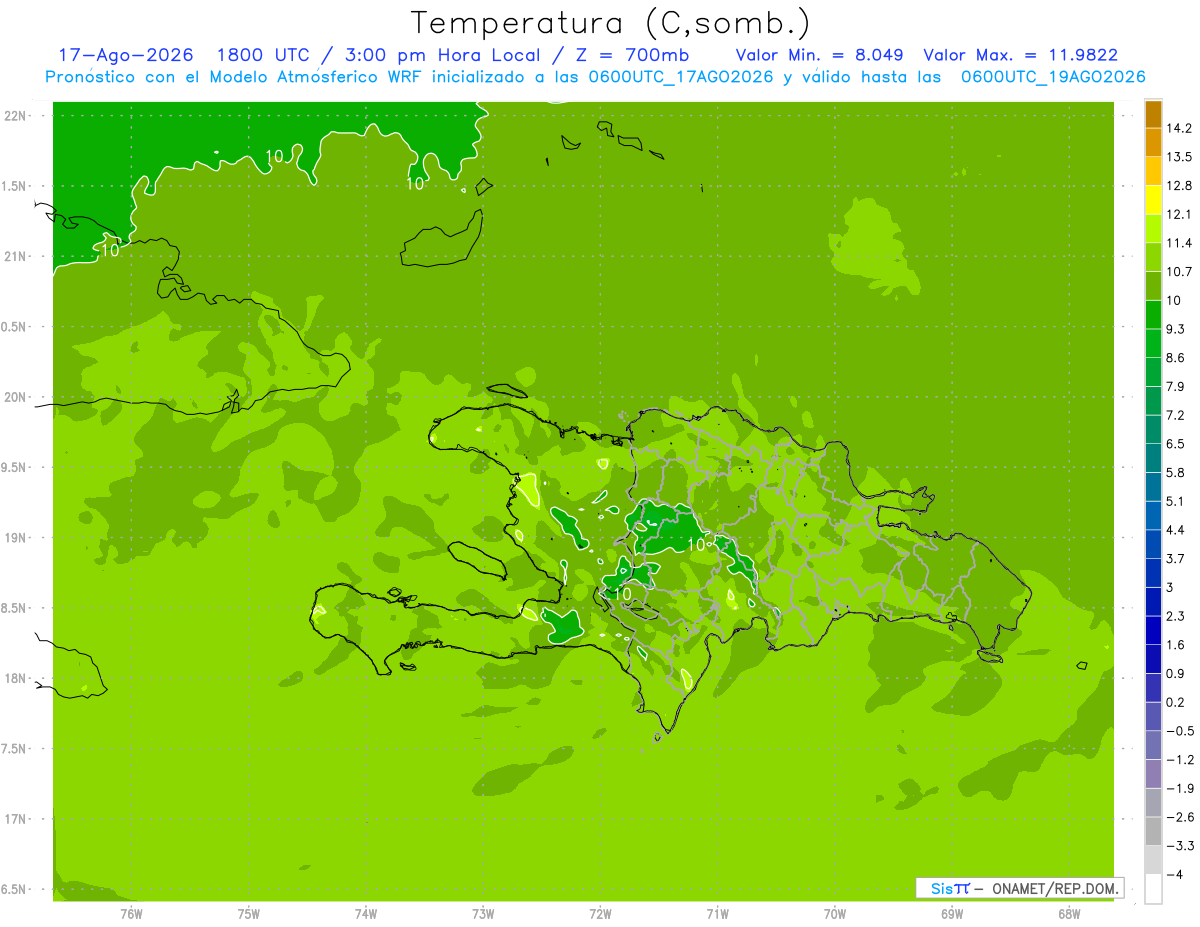The image size is (1200, 927).
Task: Click the "21N" latitude label
Action: 15,256
